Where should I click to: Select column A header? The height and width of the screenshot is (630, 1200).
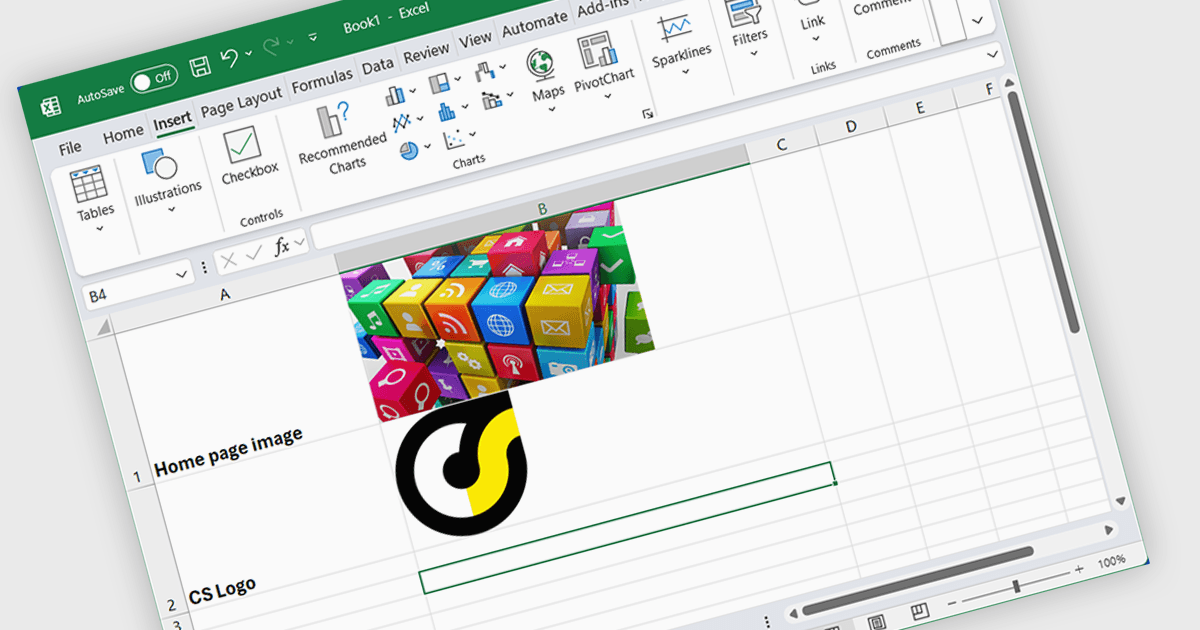coord(224,294)
